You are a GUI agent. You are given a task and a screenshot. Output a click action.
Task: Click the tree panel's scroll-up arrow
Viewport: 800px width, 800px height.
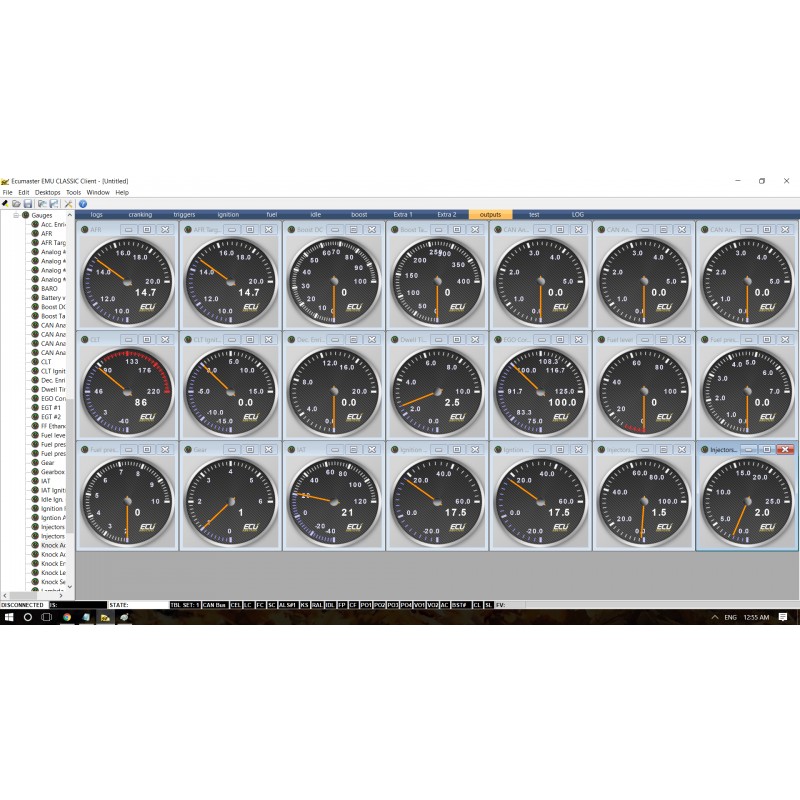tap(70, 215)
